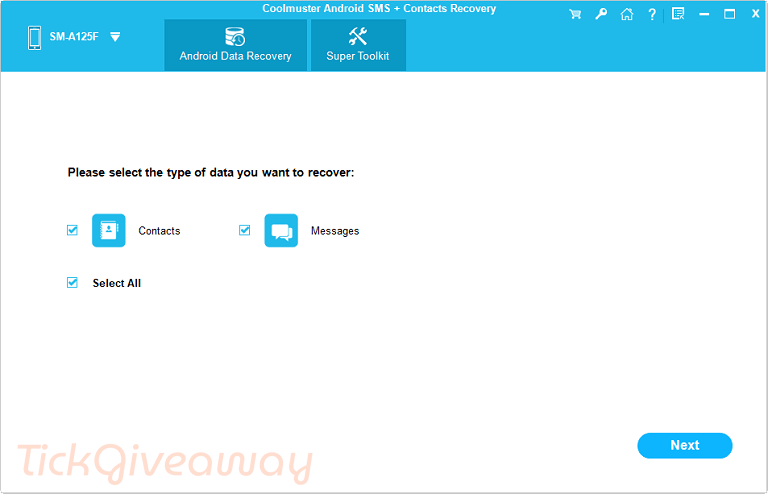Toggle the Select All checkbox
The height and width of the screenshot is (494, 768).
72,282
